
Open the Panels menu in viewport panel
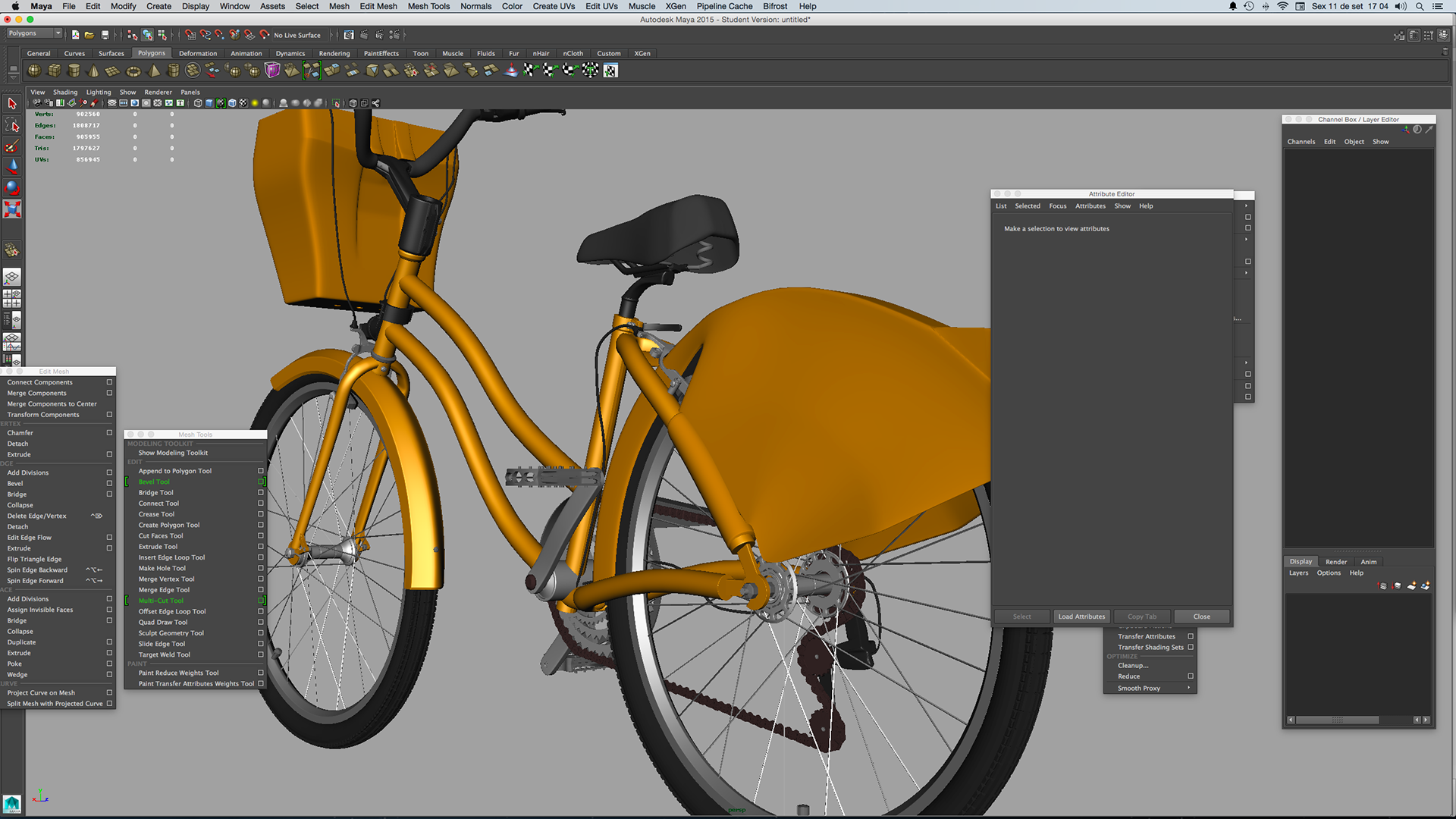(x=190, y=92)
